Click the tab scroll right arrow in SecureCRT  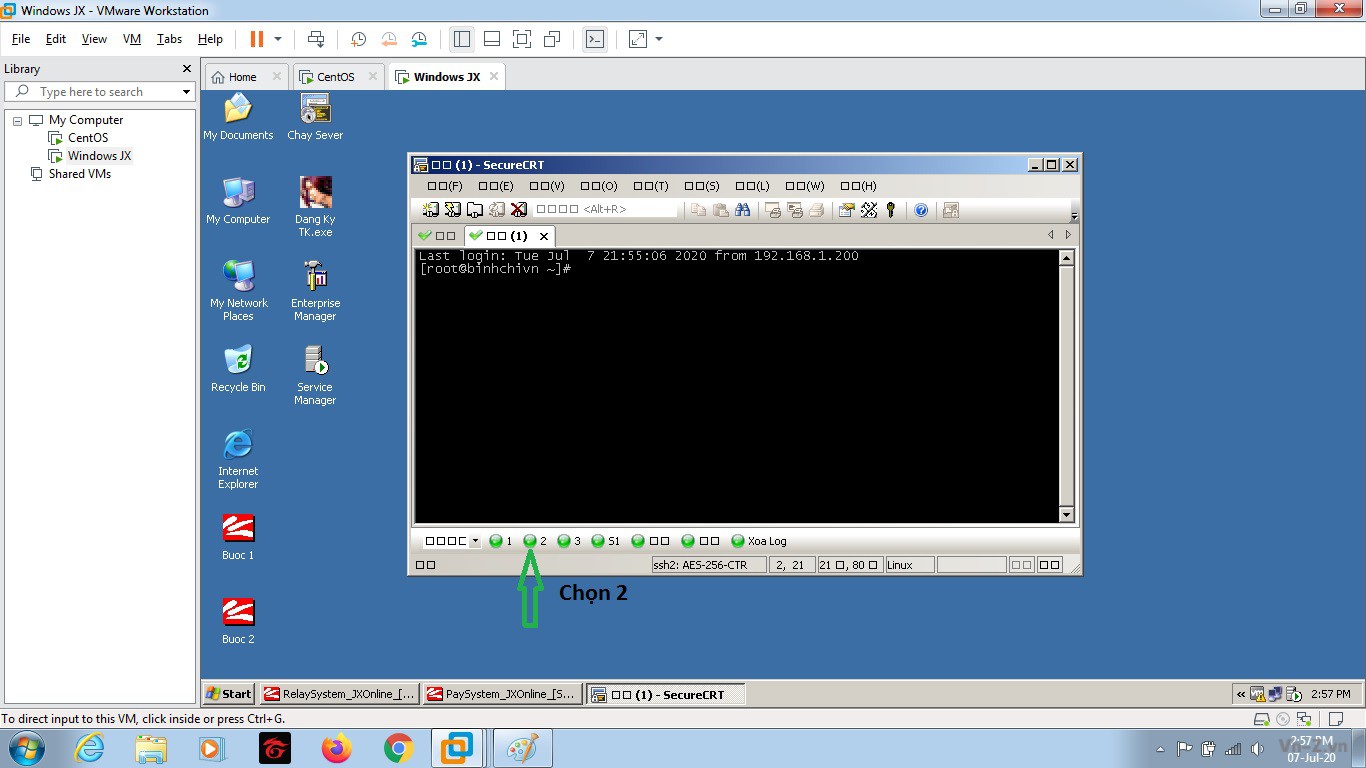(x=1068, y=235)
